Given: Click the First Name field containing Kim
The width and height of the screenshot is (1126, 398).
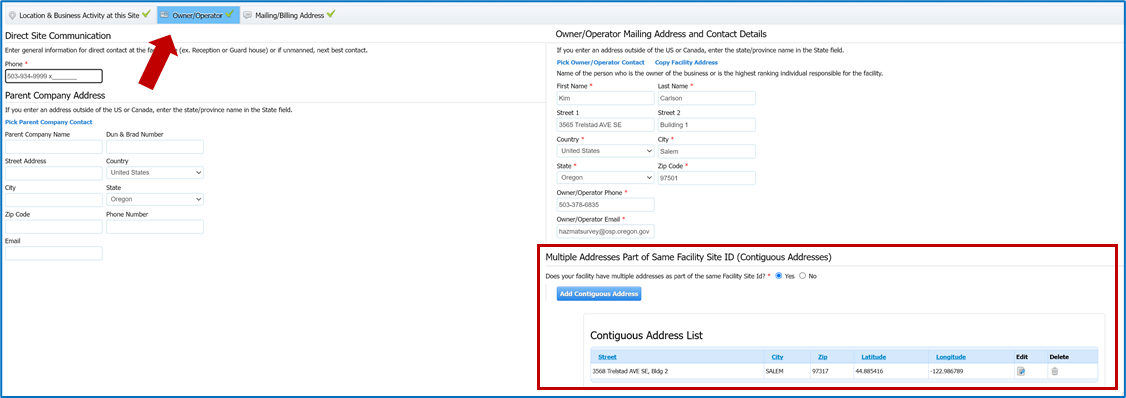Looking at the screenshot, I should click(x=605, y=98).
